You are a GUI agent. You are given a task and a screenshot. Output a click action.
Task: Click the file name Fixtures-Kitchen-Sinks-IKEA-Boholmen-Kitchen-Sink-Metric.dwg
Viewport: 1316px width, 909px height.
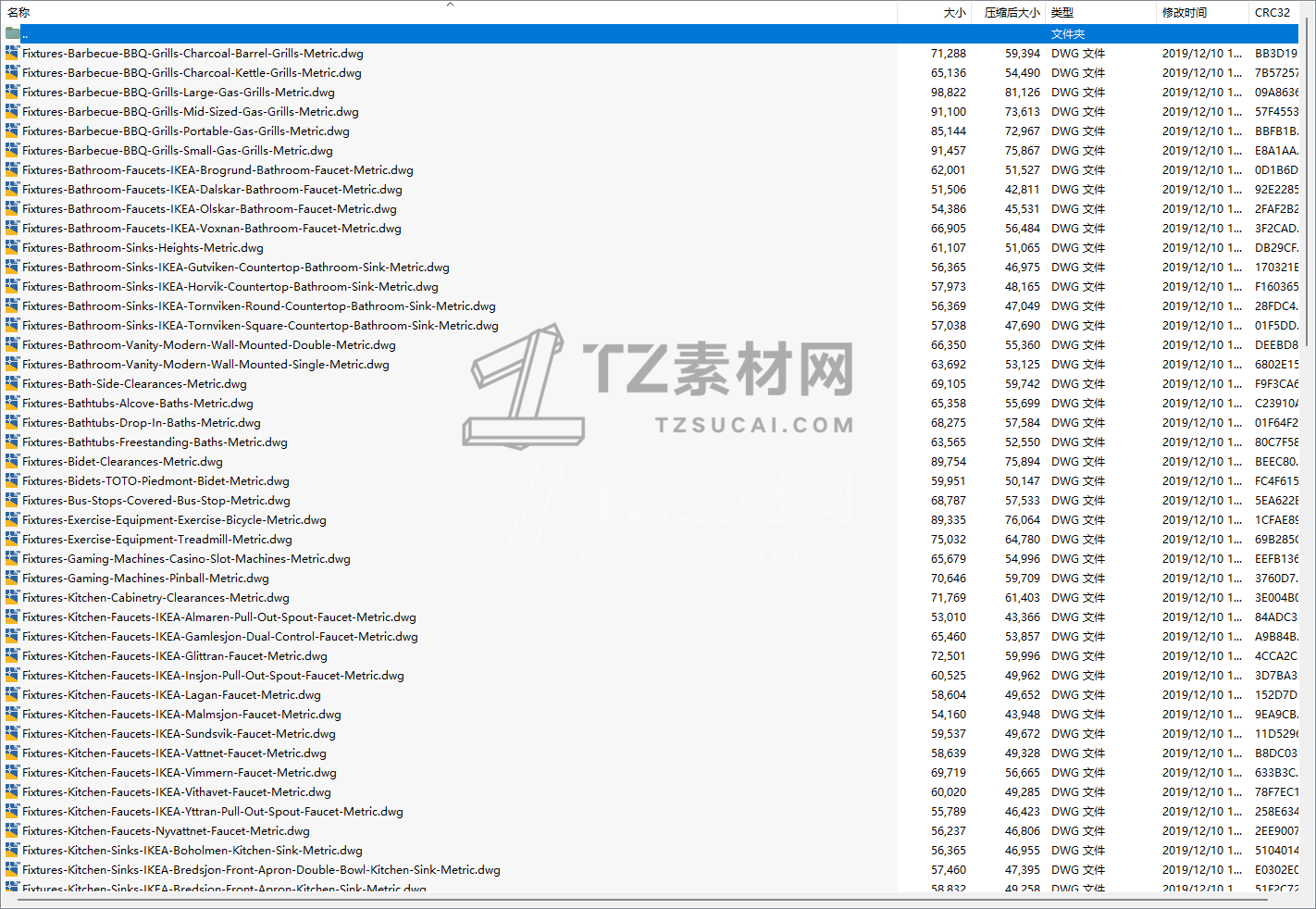(x=192, y=850)
